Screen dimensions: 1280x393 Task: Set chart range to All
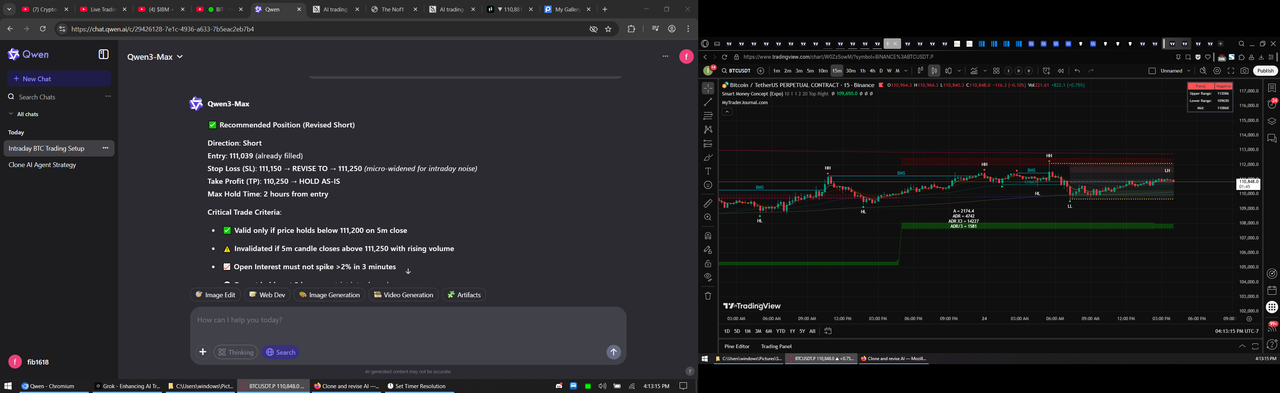point(812,331)
